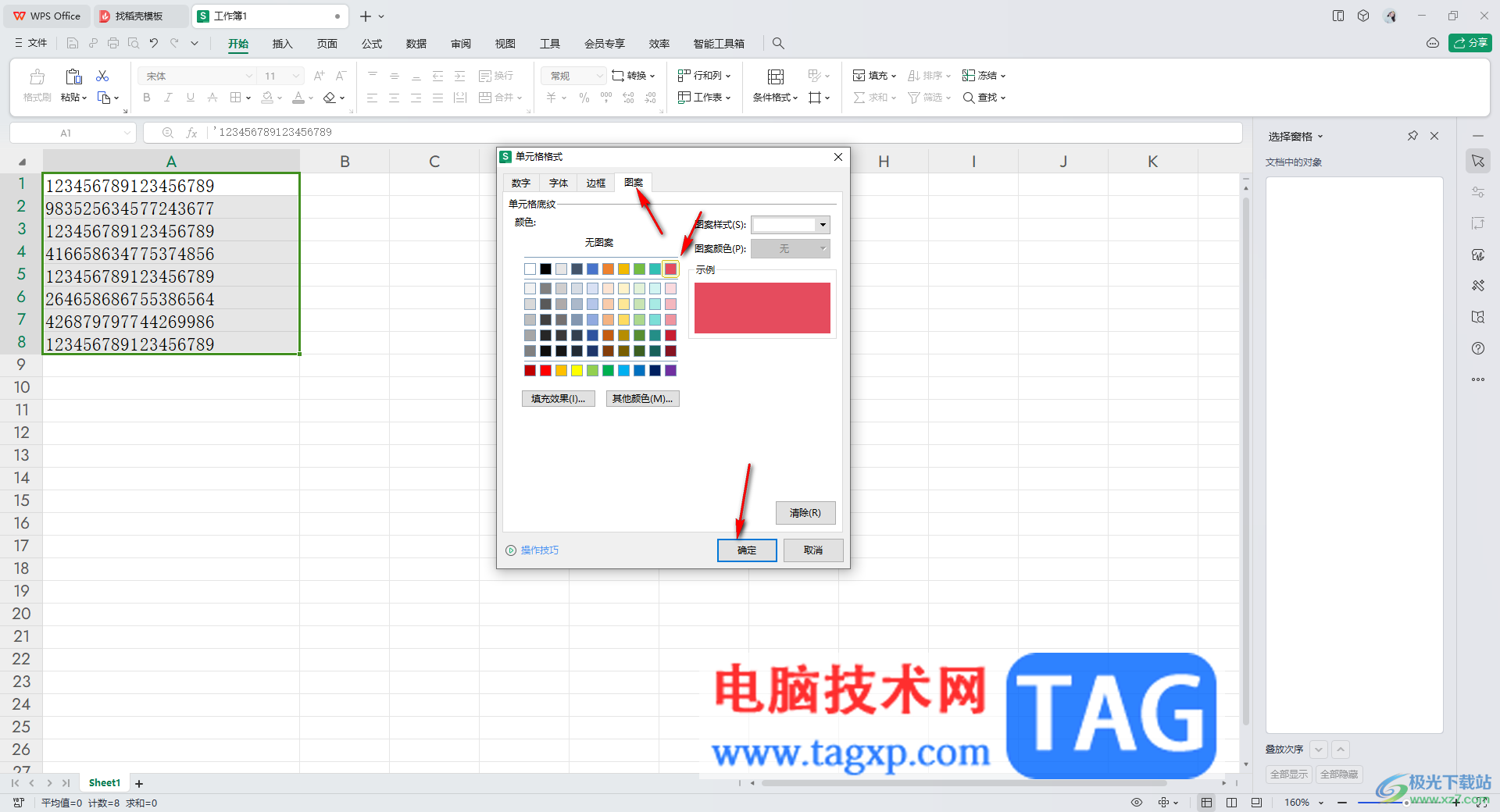Viewport: 1500px width, 812px height.
Task: Click the Cancel button in the dialog
Action: tap(813, 550)
